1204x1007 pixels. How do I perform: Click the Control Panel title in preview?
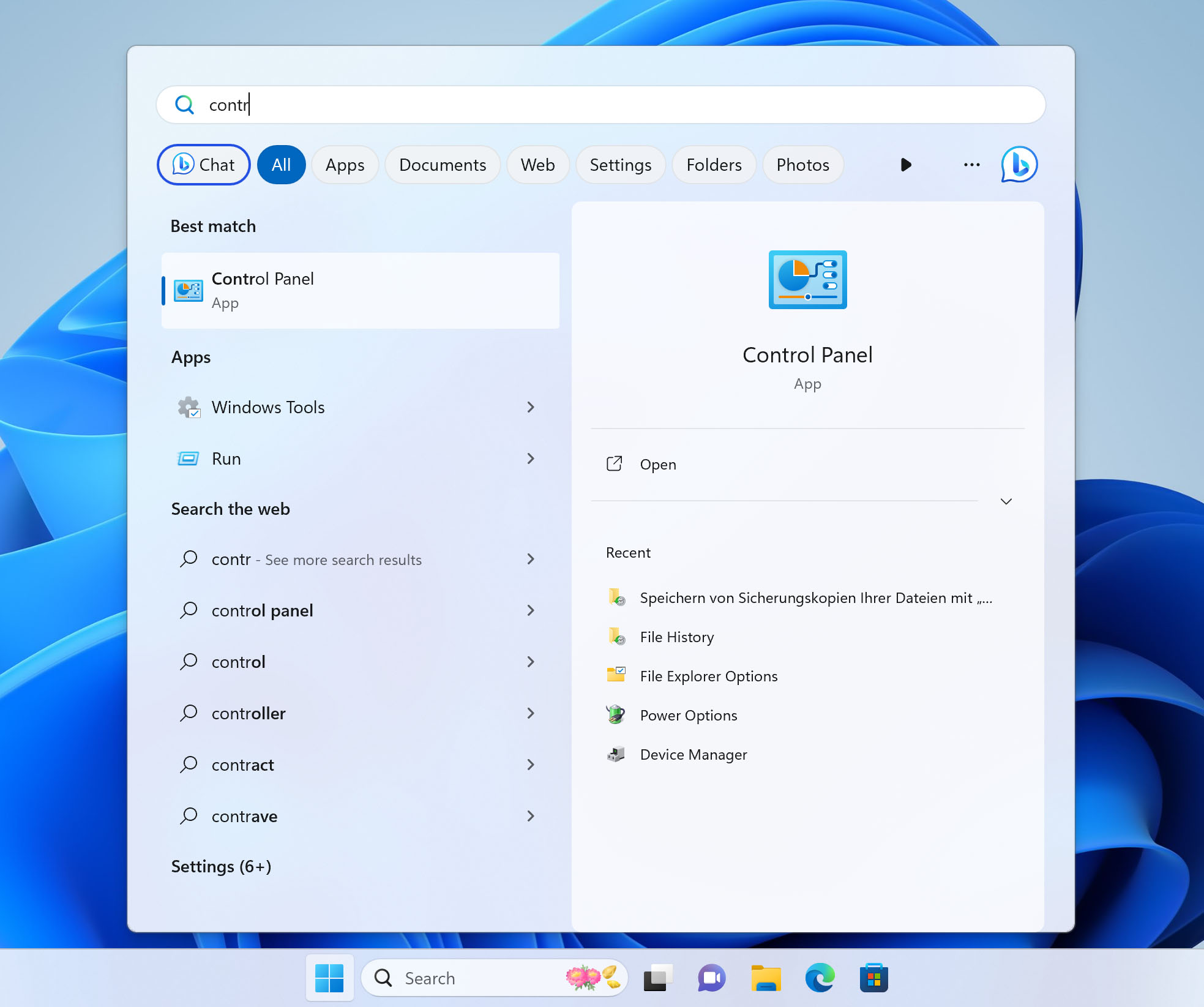(807, 355)
